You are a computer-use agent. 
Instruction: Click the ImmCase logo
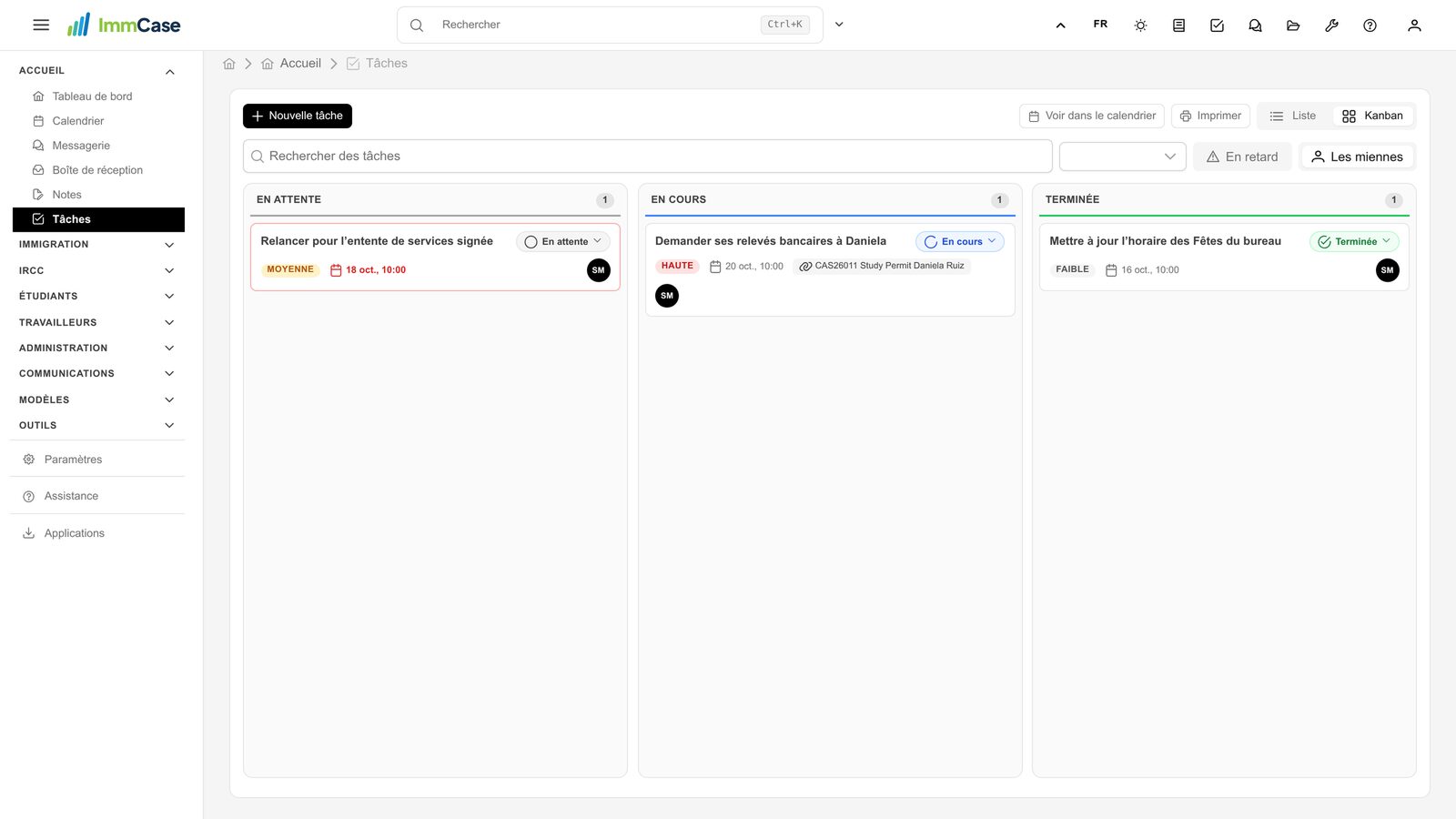click(x=124, y=25)
